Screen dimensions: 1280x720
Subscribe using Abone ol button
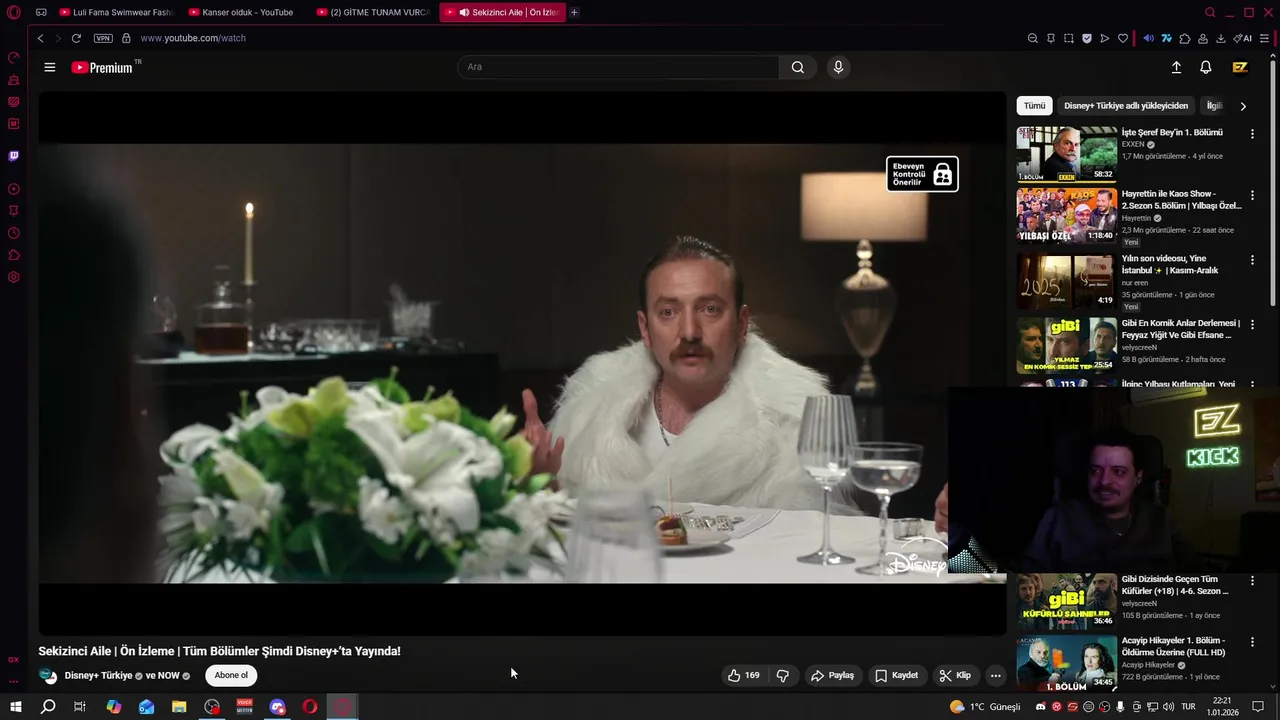pos(231,675)
